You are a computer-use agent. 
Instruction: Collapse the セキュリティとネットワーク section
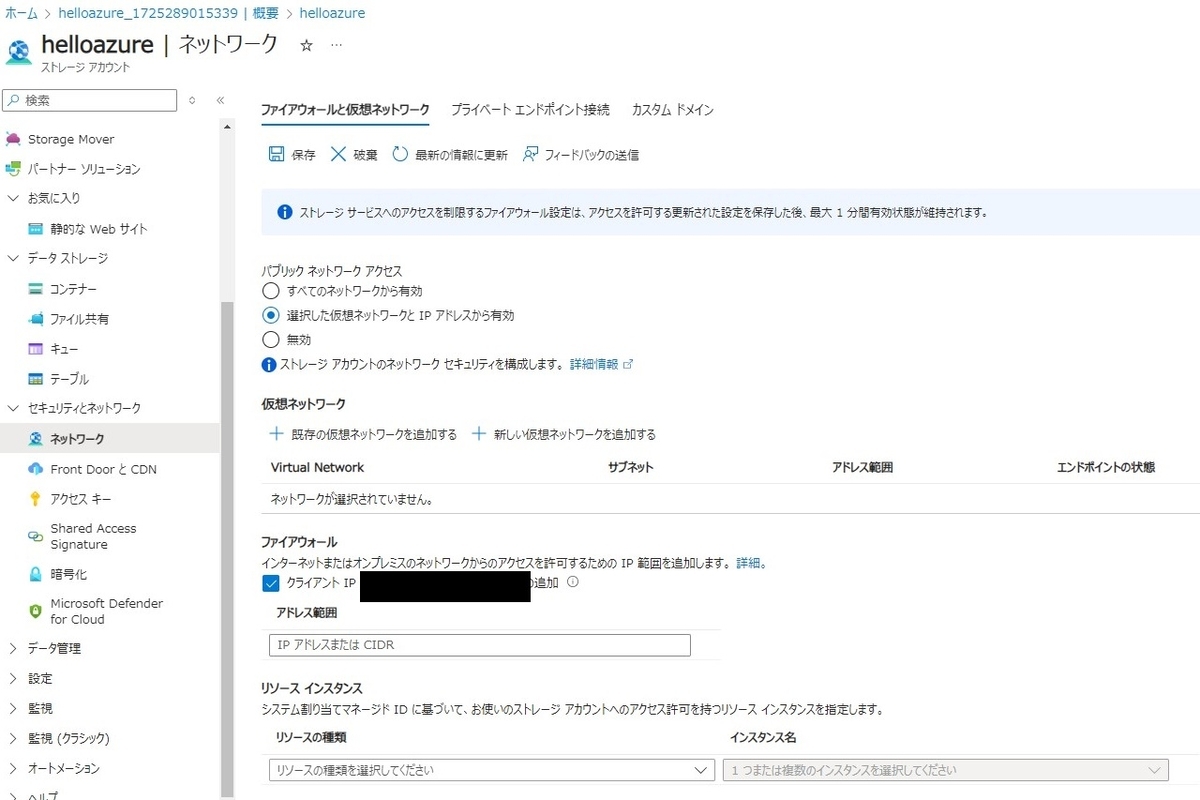point(13,408)
